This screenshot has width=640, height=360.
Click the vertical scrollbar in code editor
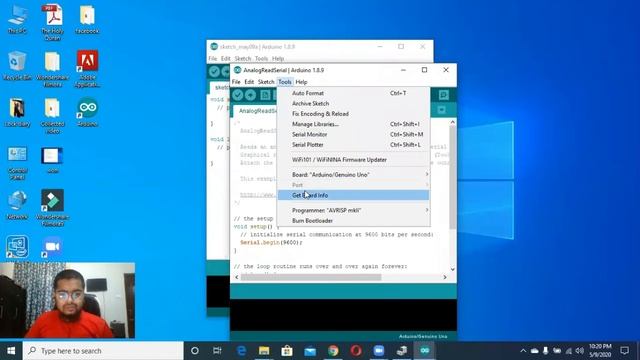452,178
